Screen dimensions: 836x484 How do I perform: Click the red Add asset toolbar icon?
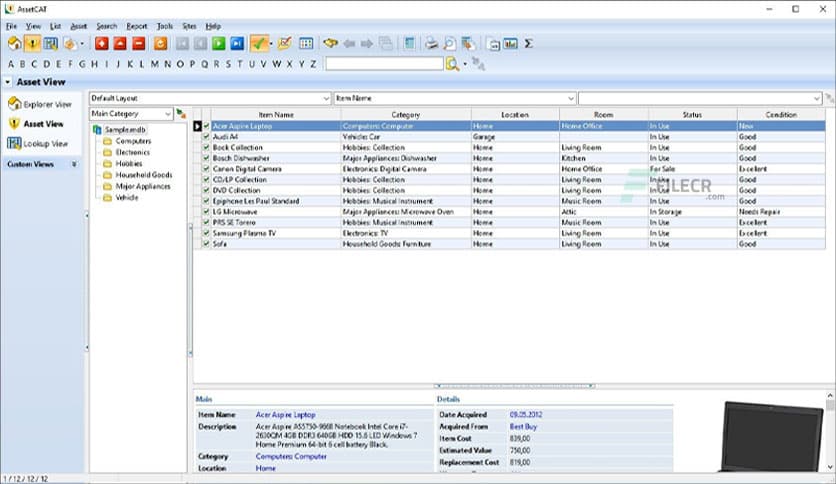click(x=102, y=44)
